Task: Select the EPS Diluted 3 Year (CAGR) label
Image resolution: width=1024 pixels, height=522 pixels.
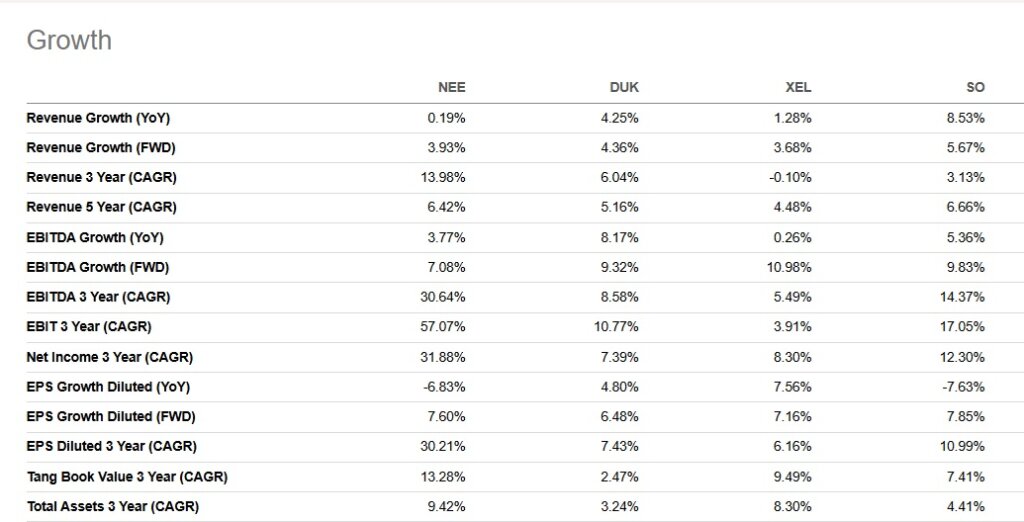Action: click(111, 447)
